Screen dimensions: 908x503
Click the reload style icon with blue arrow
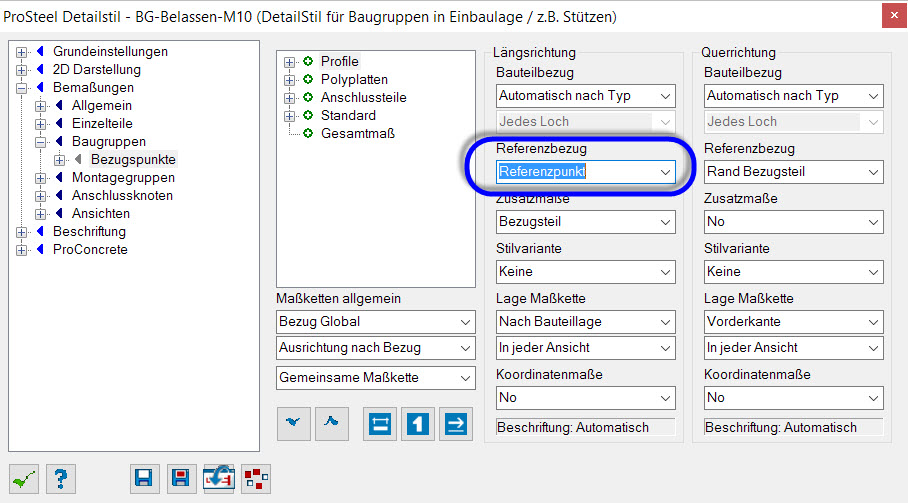coord(218,478)
